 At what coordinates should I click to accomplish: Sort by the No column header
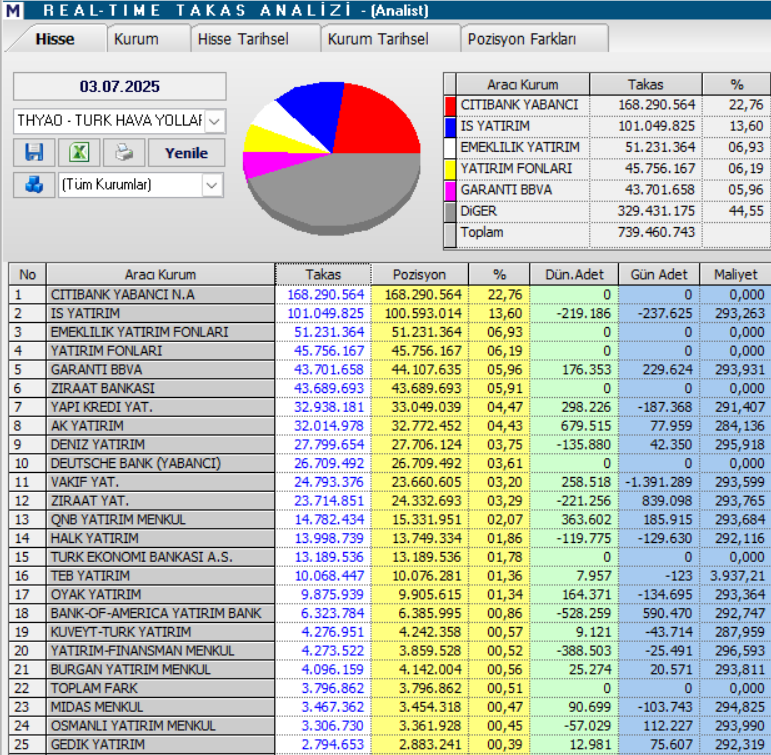[28, 274]
